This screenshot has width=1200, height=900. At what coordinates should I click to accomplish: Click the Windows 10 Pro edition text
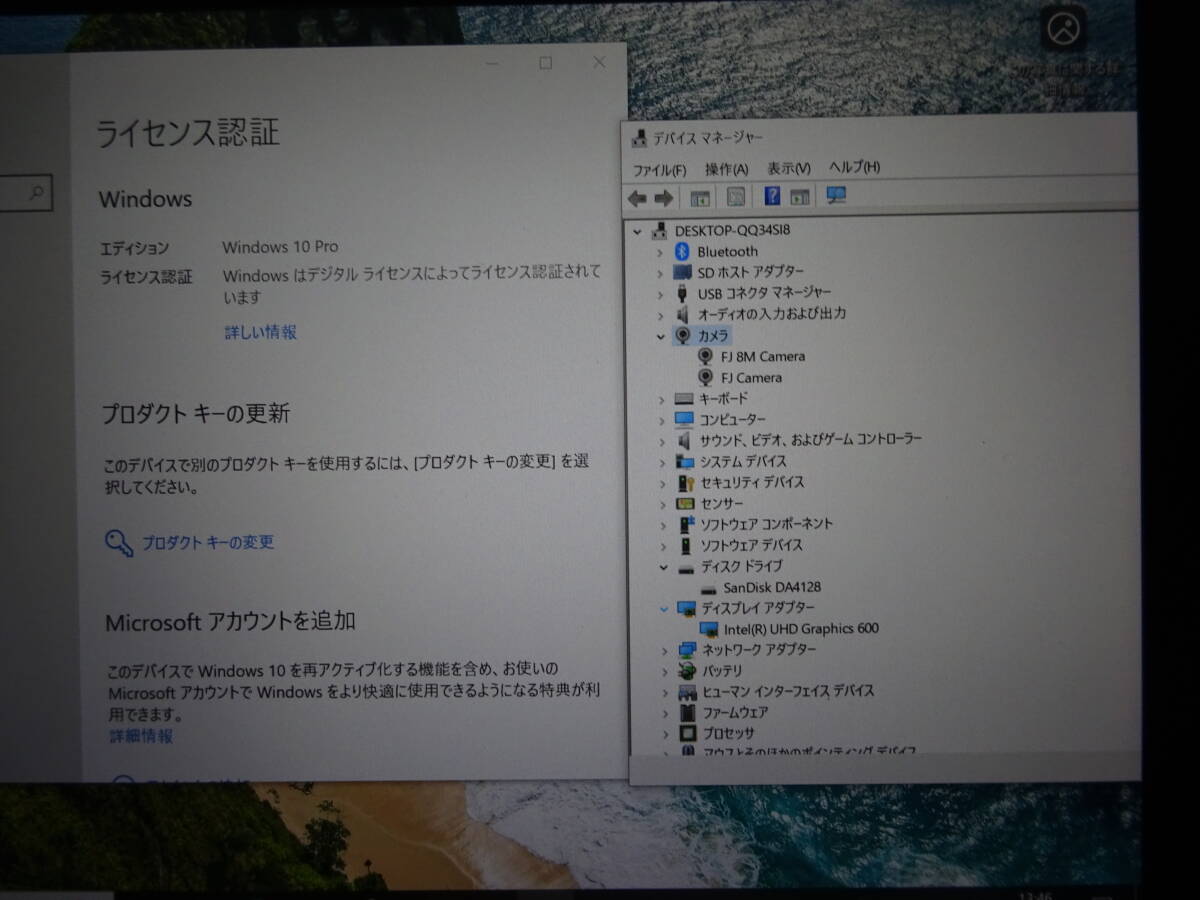click(280, 247)
